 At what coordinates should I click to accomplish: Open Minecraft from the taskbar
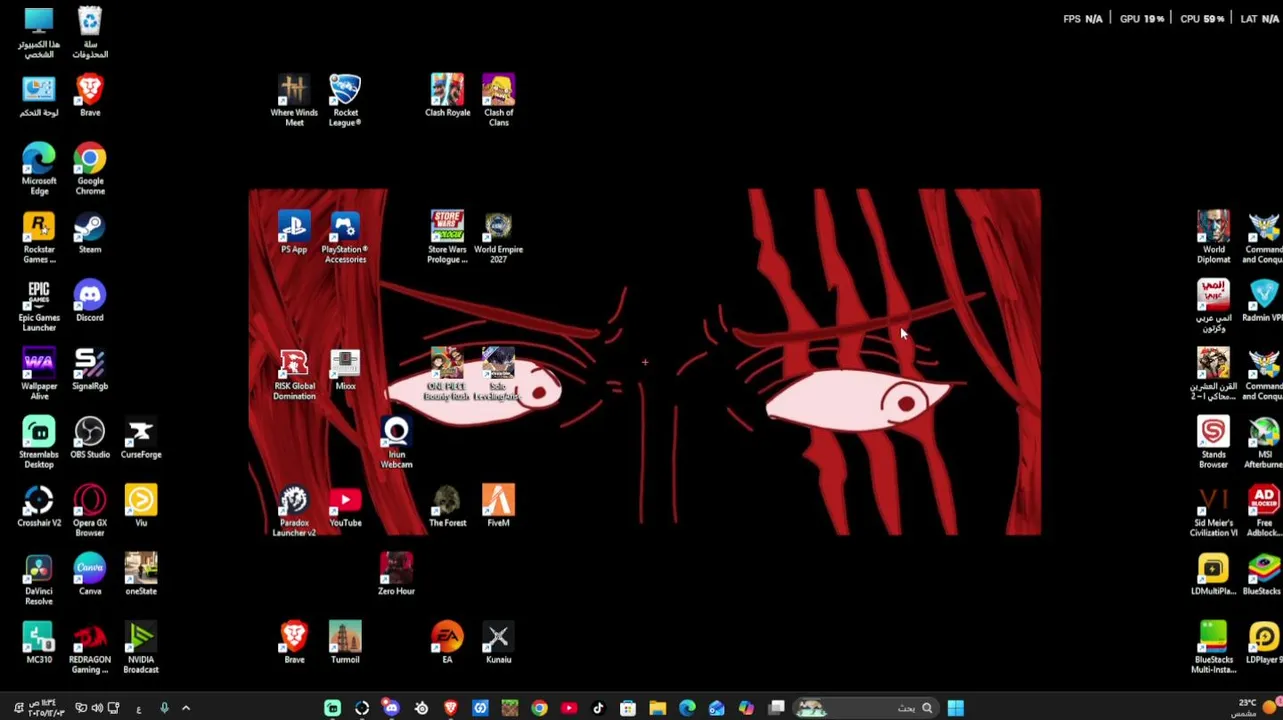click(x=510, y=708)
